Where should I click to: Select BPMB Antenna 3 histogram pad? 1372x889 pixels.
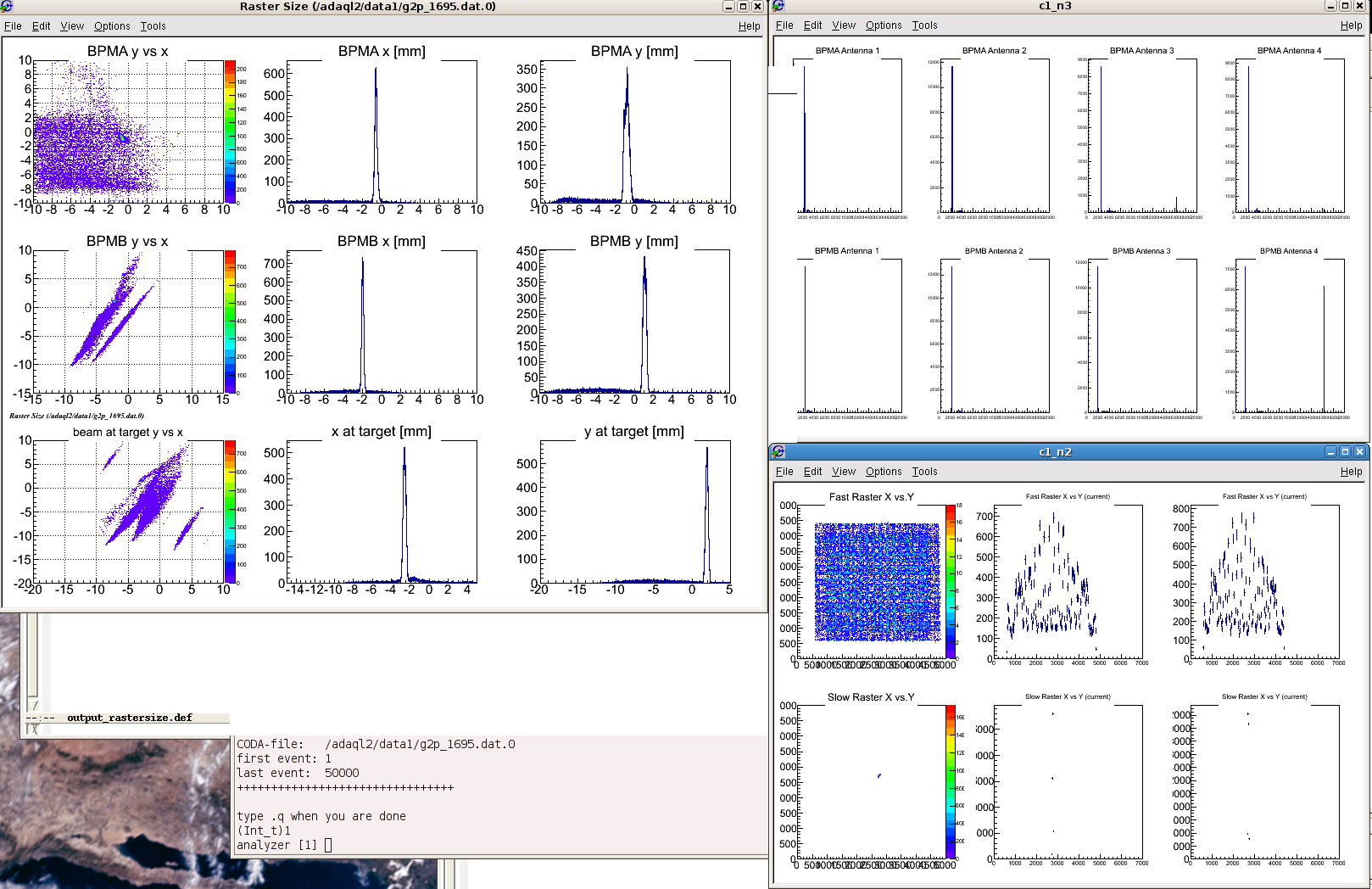pyautogui.click(x=1142, y=335)
